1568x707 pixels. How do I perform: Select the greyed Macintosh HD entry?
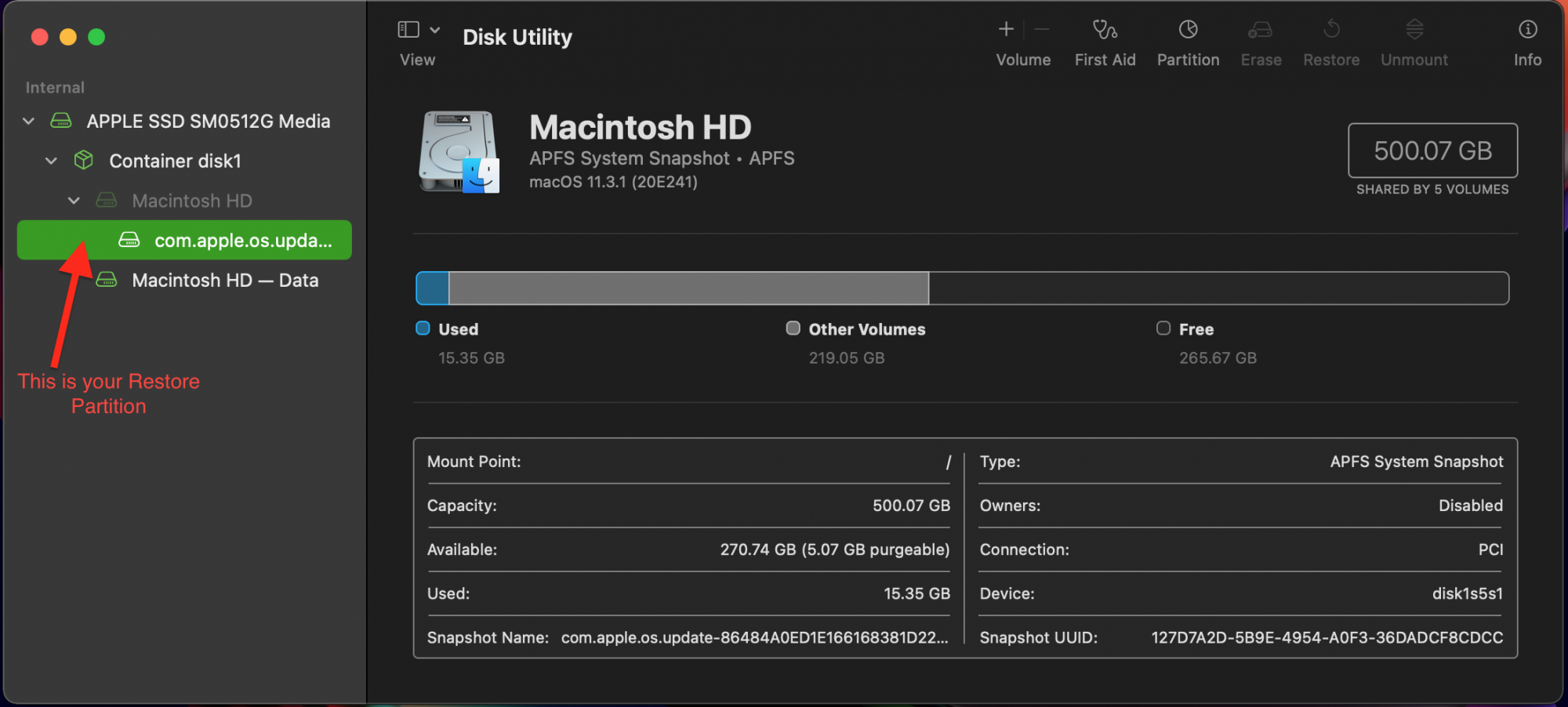[192, 201]
